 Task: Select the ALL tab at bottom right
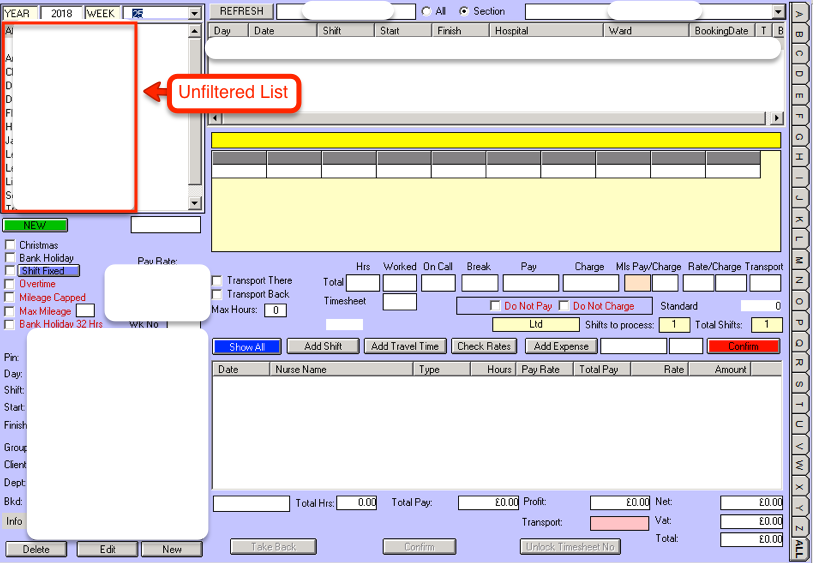(800, 549)
